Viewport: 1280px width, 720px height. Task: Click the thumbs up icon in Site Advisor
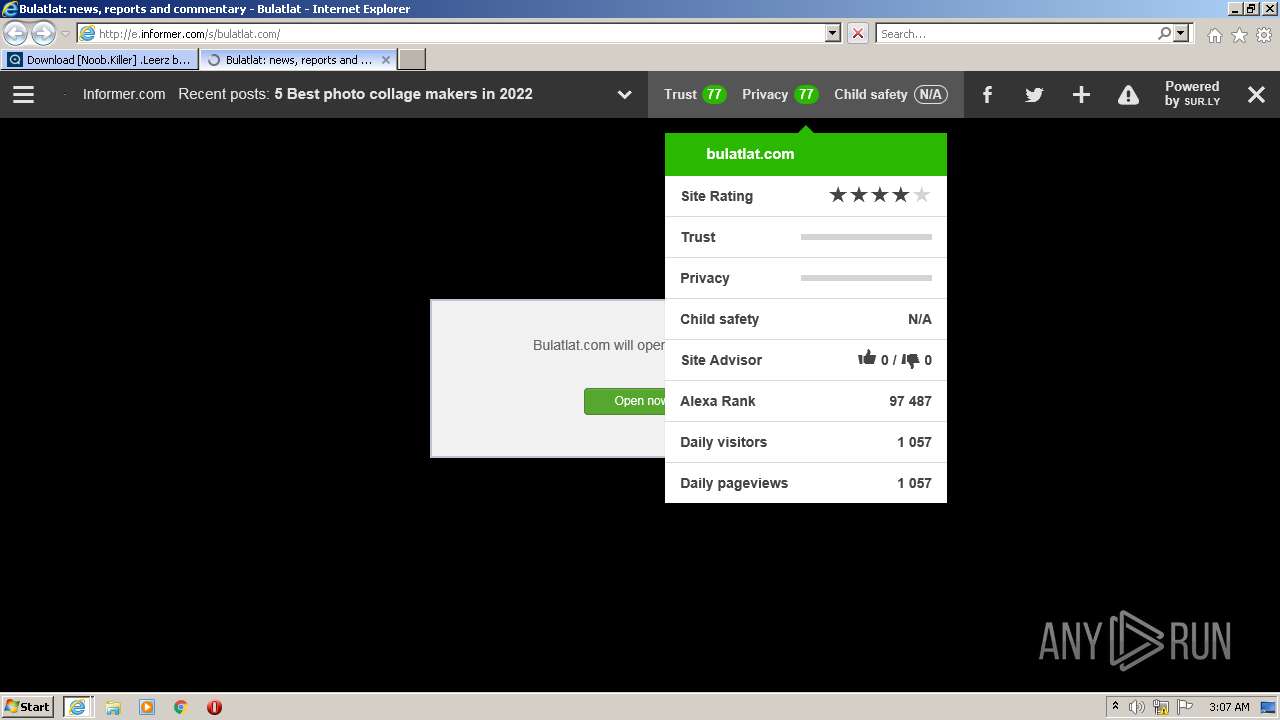pos(866,358)
